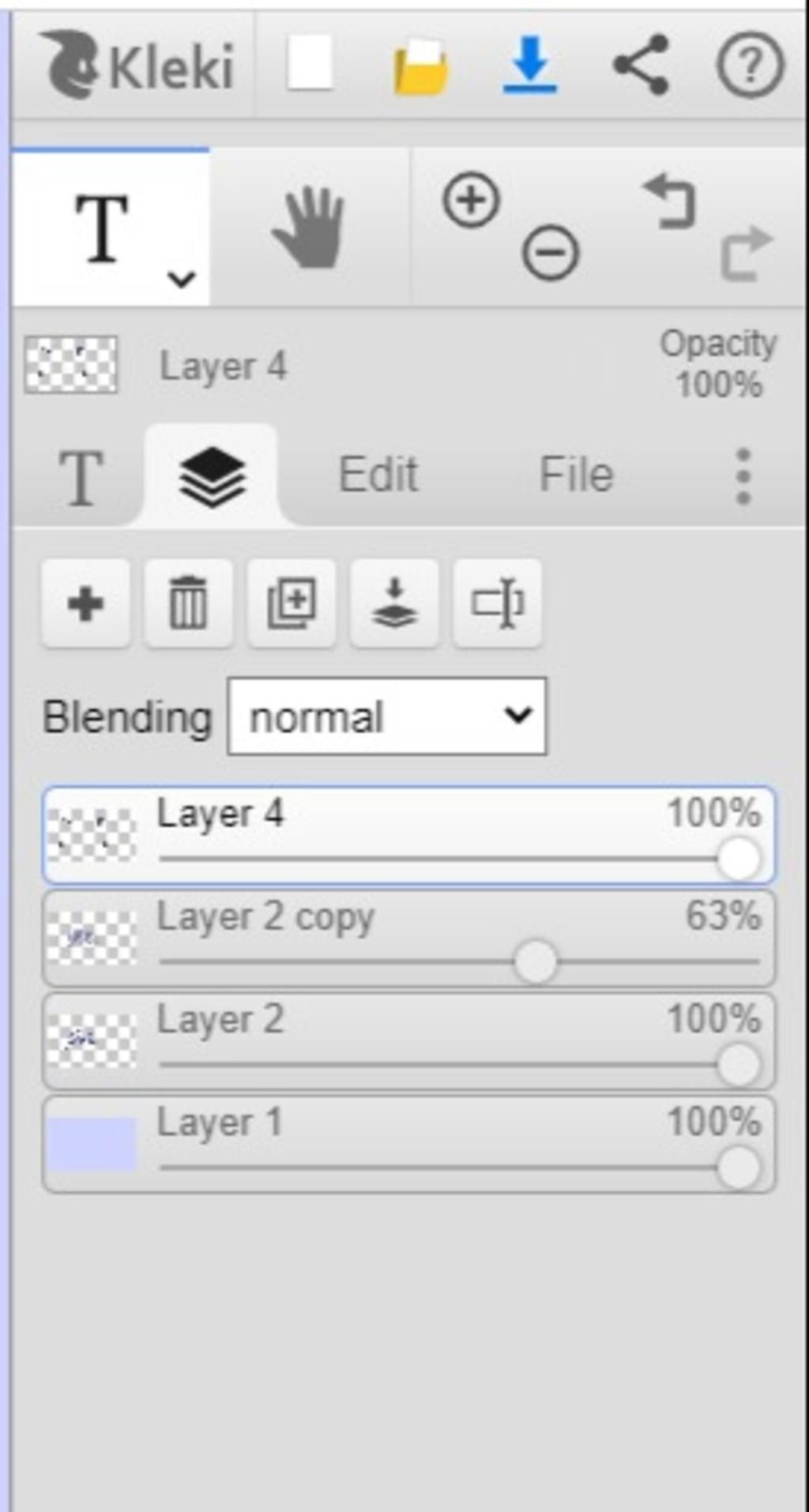Delete the current layer
The image size is (809, 1512).
(x=188, y=604)
